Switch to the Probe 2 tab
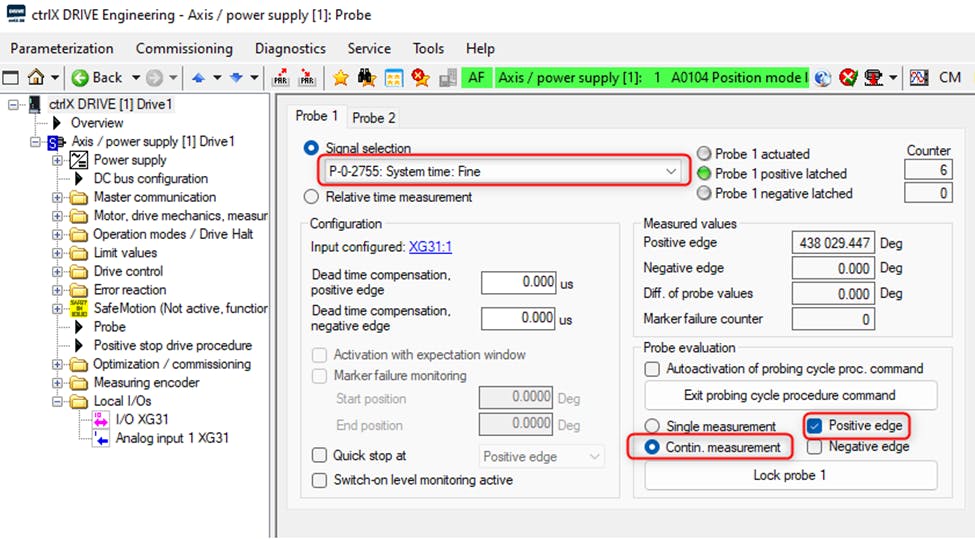Viewport: 975px width, 539px height. point(374,118)
